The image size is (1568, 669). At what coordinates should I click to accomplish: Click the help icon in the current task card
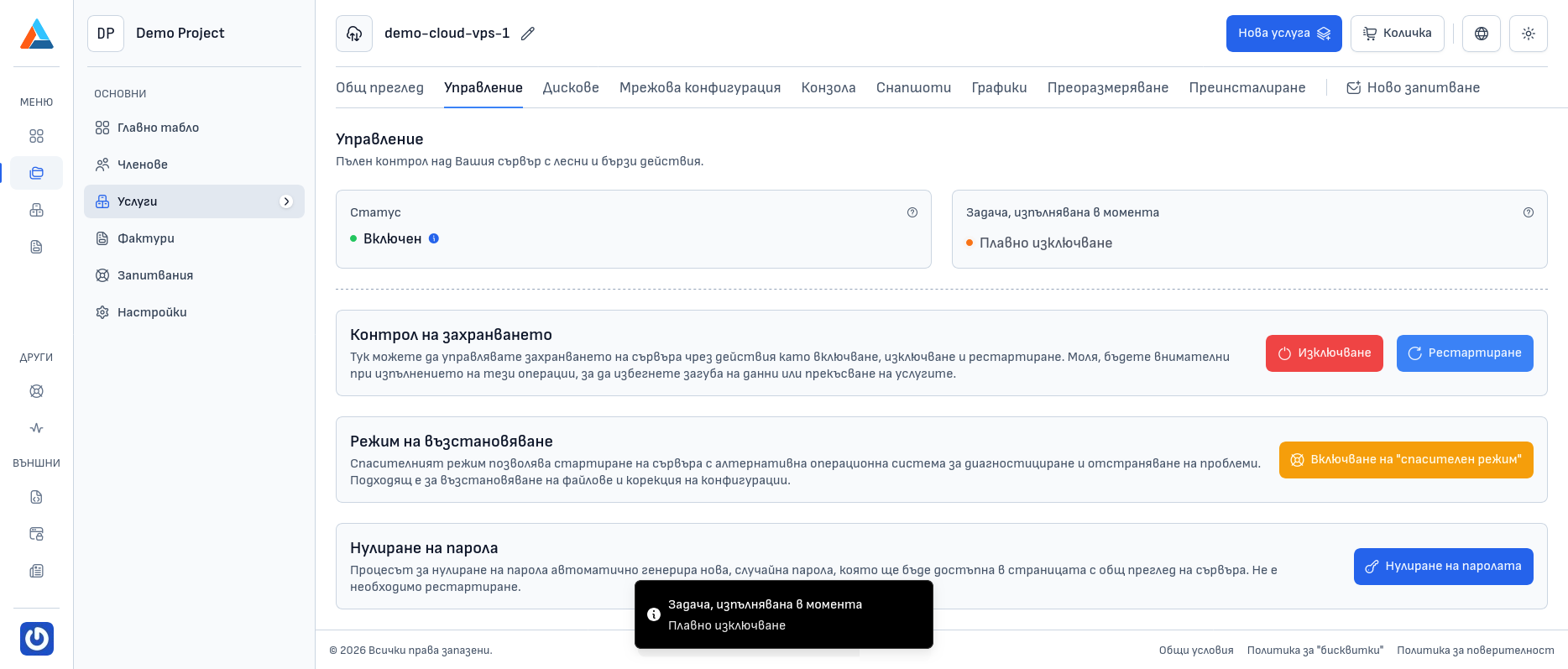tap(1529, 212)
